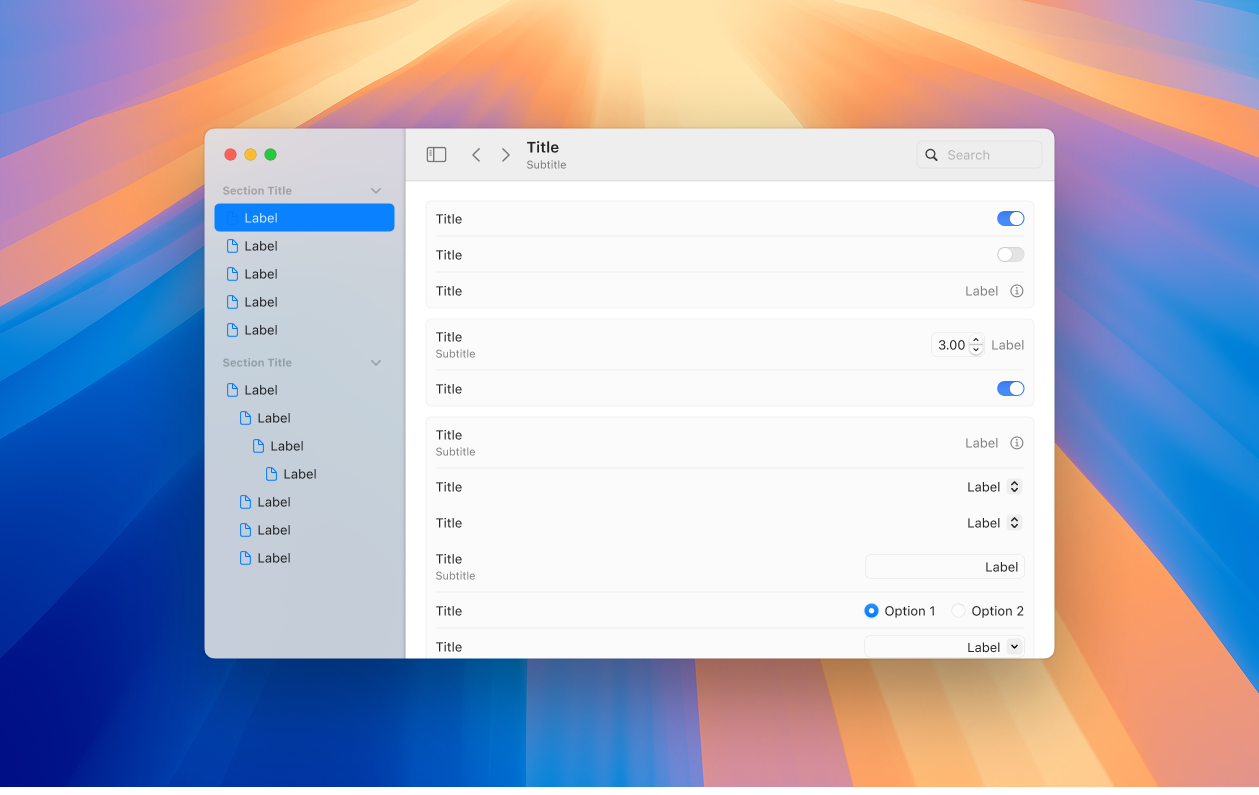Collapse the first Section Title group

(x=376, y=190)
